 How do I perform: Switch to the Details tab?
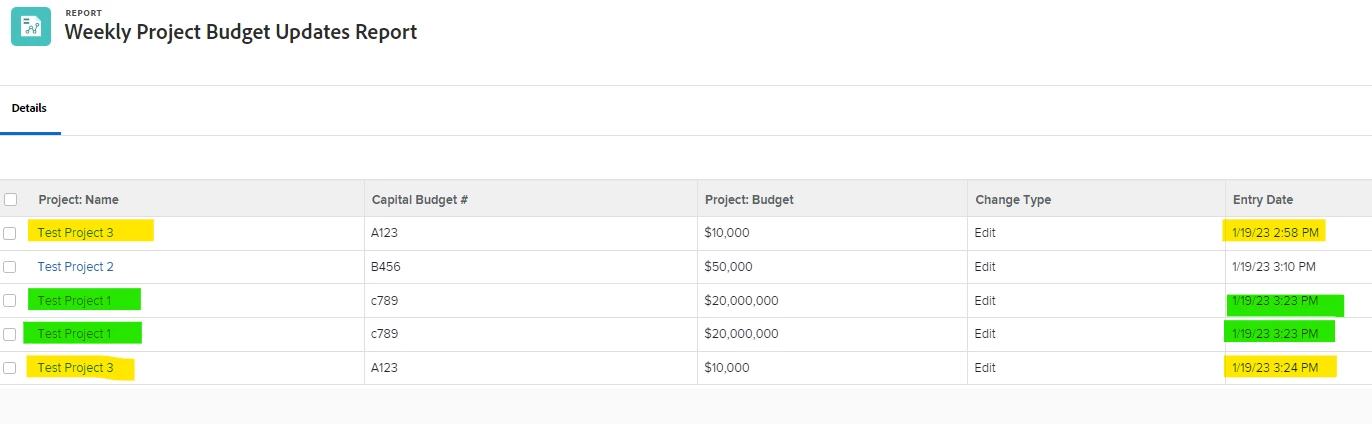(29, 108)
